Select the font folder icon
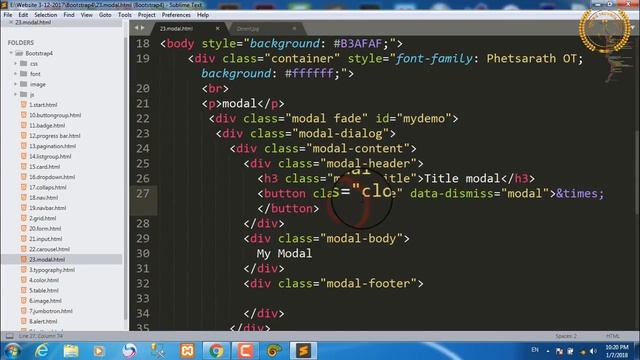The width and height of the screenshot is (640, 360). 24,73
